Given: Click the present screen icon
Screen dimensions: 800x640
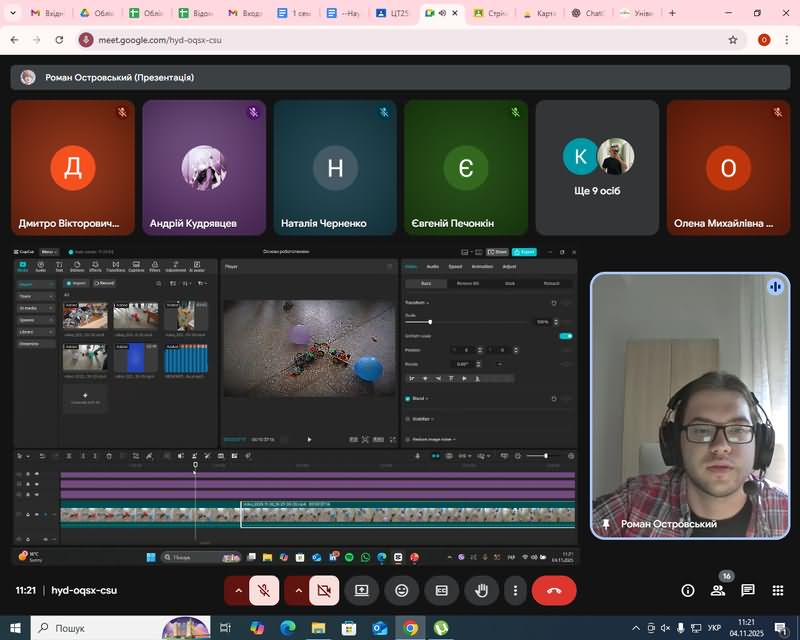Looking at the screenshot, I should tap(362, 590).
